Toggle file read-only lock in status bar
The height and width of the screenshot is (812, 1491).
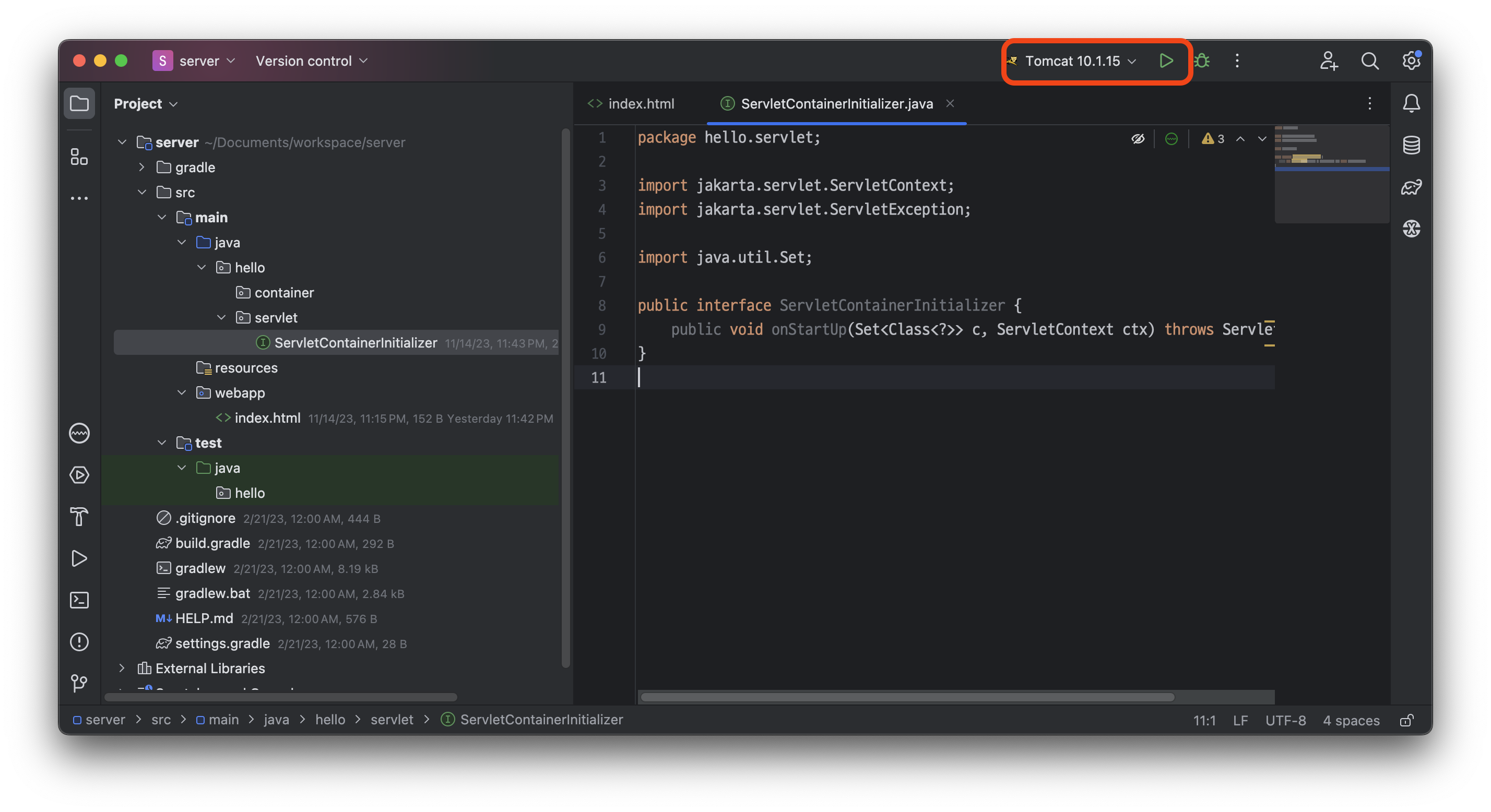click(1406, 720)
